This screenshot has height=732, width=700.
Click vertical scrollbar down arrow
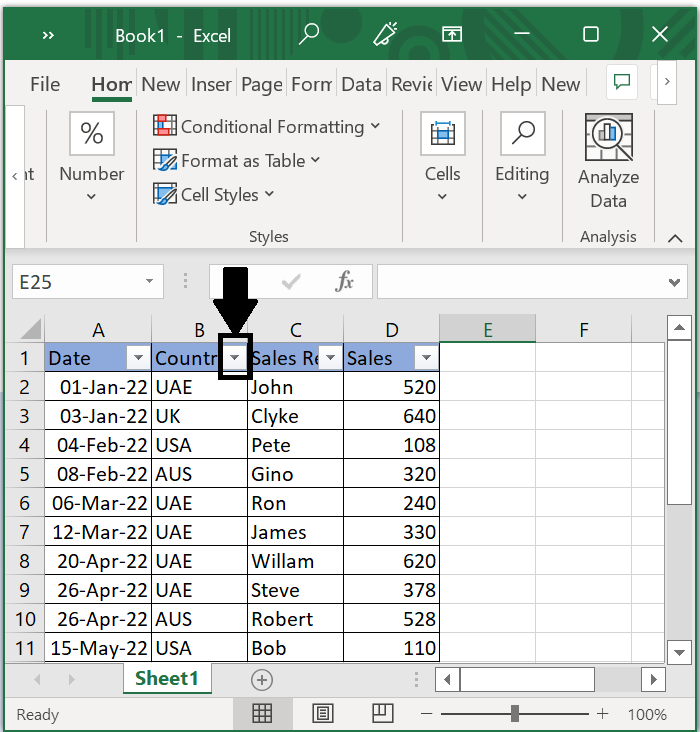679,652
